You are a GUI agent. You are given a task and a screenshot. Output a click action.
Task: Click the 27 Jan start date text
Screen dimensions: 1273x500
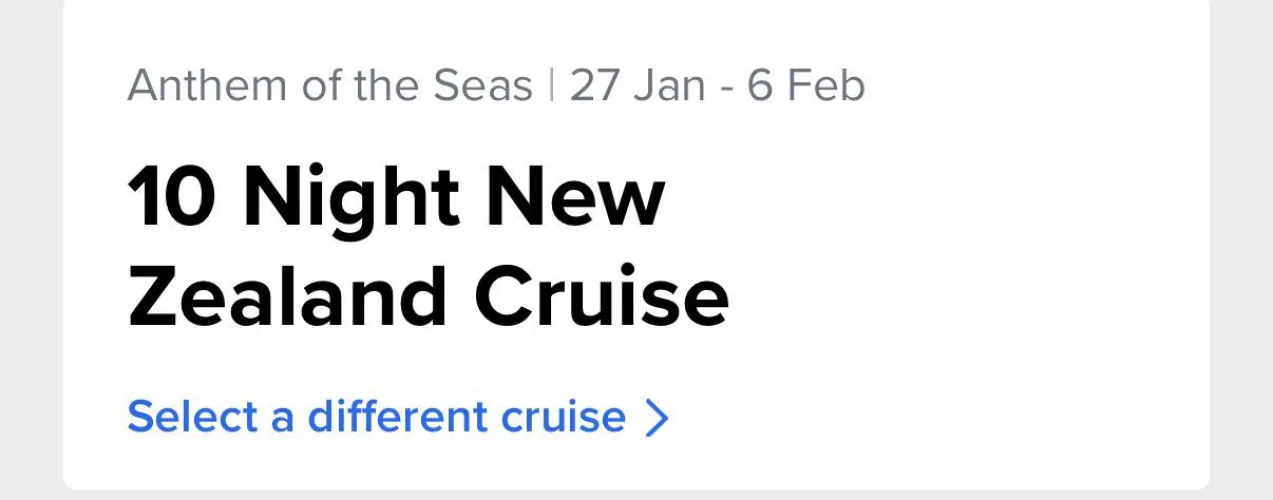coord(636,87)
